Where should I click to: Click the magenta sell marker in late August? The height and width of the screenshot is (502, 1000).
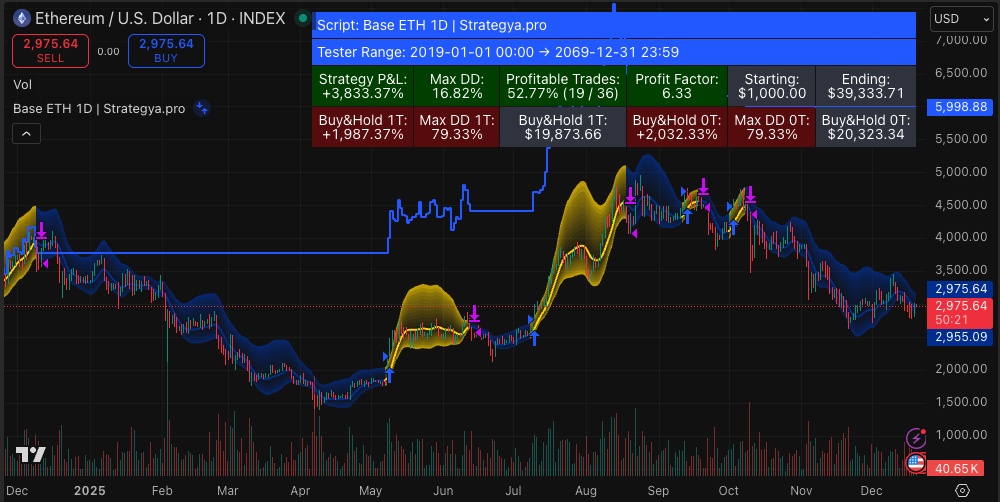coord(631,196)
